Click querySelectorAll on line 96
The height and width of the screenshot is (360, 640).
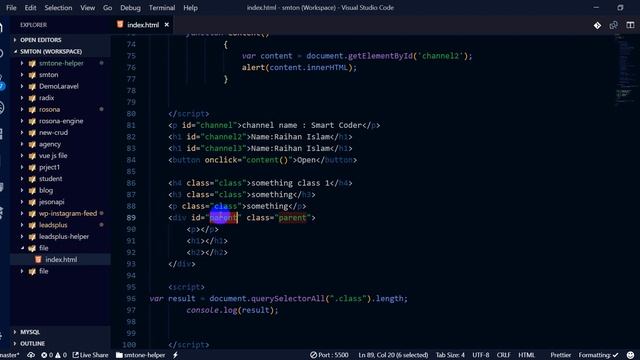[288, 298]
